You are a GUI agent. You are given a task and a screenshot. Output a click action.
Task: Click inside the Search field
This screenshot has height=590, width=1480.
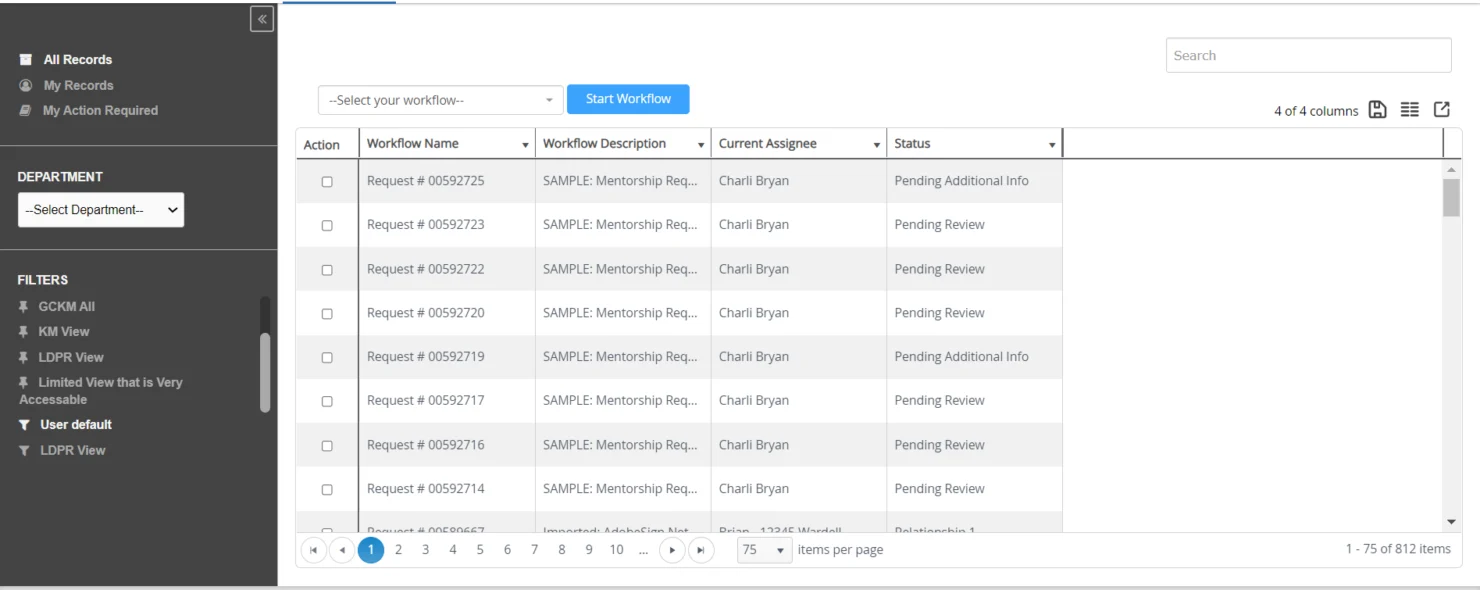coord(1307,55)
